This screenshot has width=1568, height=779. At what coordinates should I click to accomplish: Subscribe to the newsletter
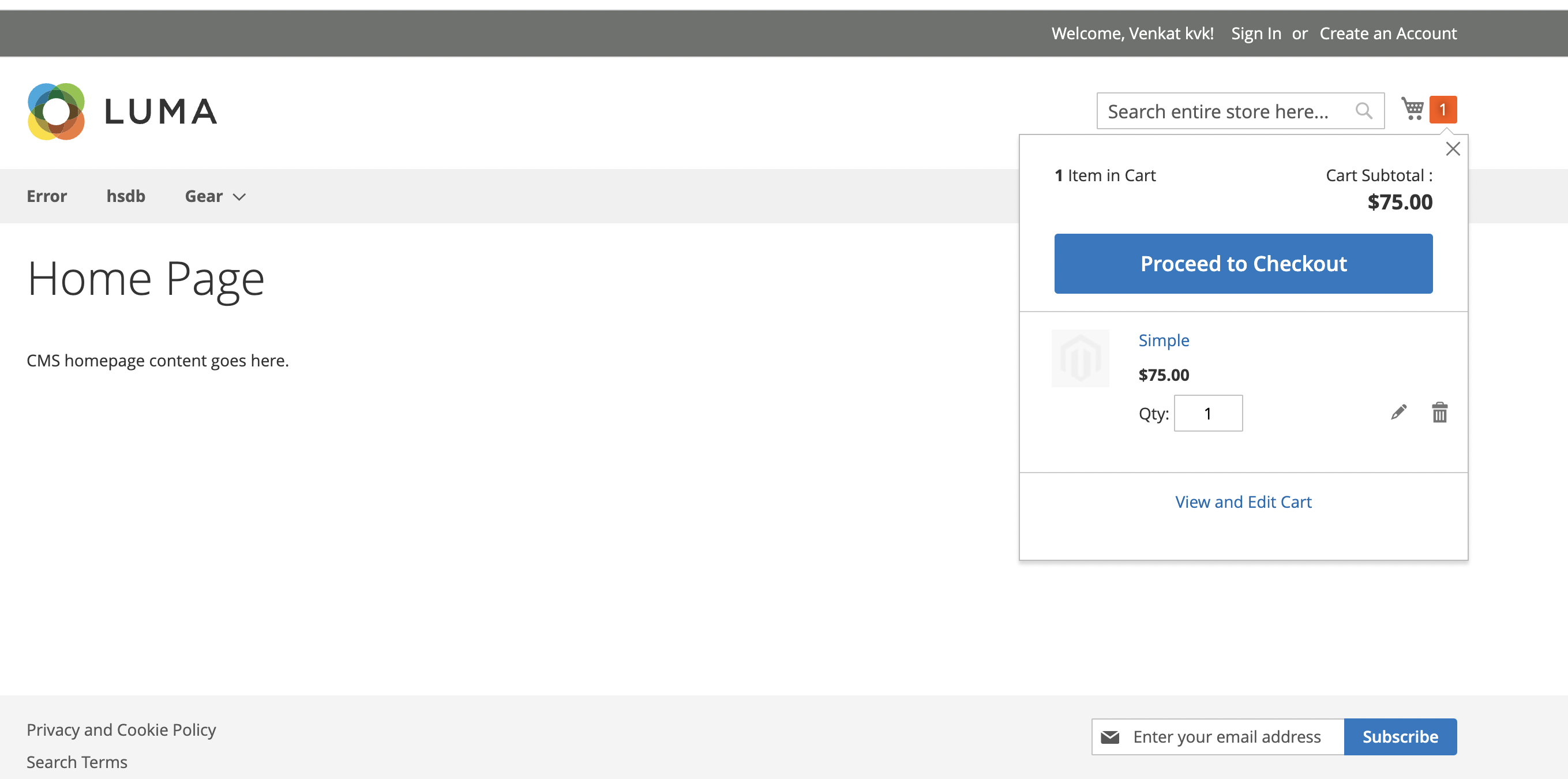pos(1400,736)
